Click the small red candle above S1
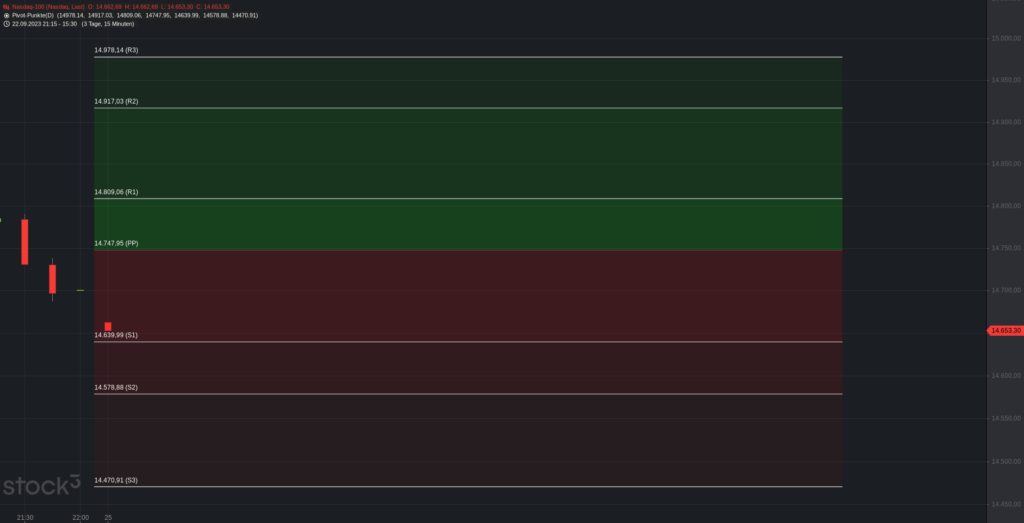This screenshot has height=523, width=1024. [x=108, y=326]
